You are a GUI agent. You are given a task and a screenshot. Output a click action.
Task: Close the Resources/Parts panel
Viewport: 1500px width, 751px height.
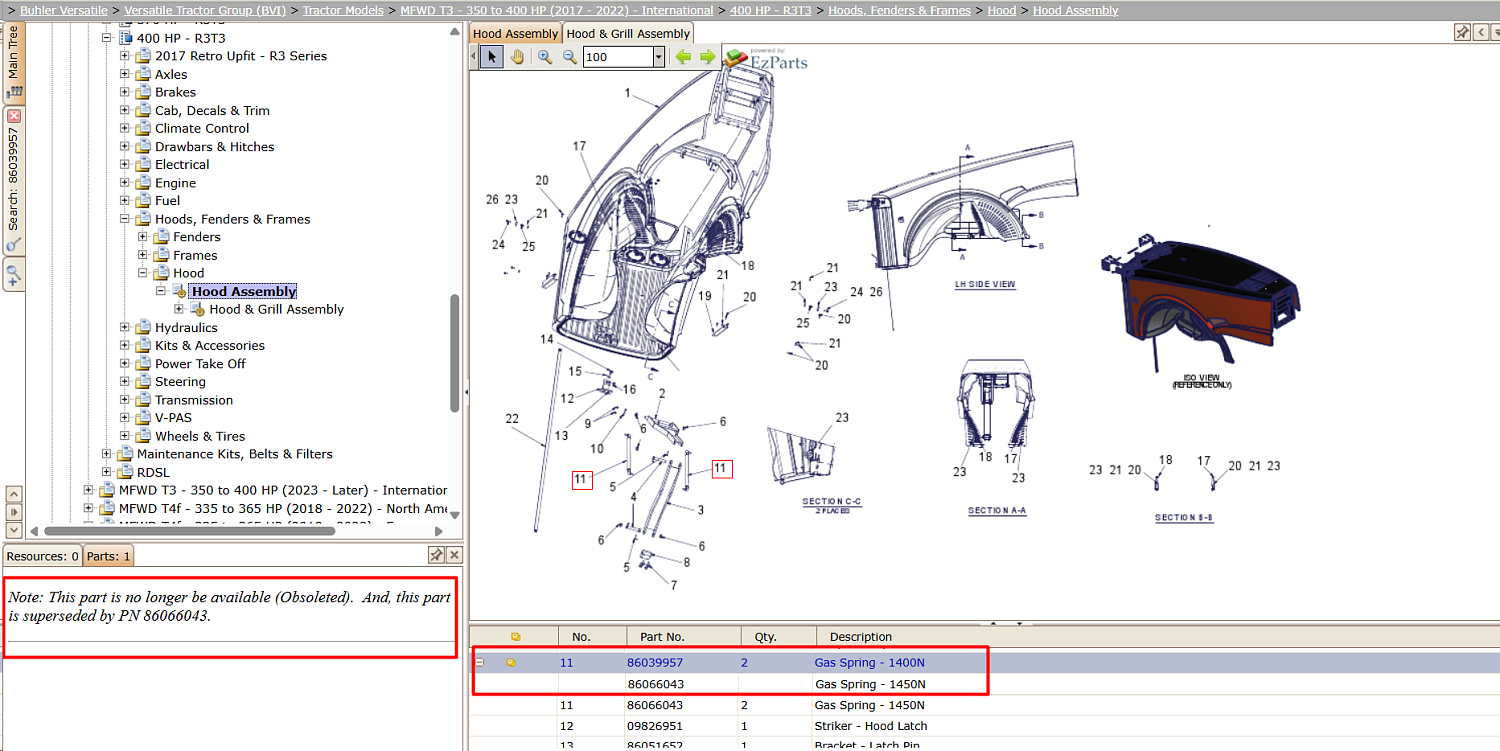(x=454, y=554)
